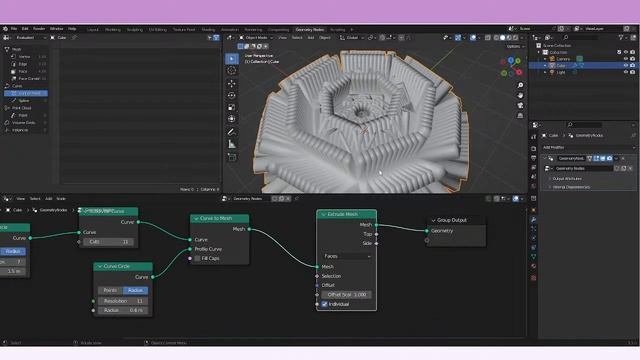Viewport: 640px width, 360px height.
Task: Open the Modifiers wrench tab in properties
Action: 533,220
